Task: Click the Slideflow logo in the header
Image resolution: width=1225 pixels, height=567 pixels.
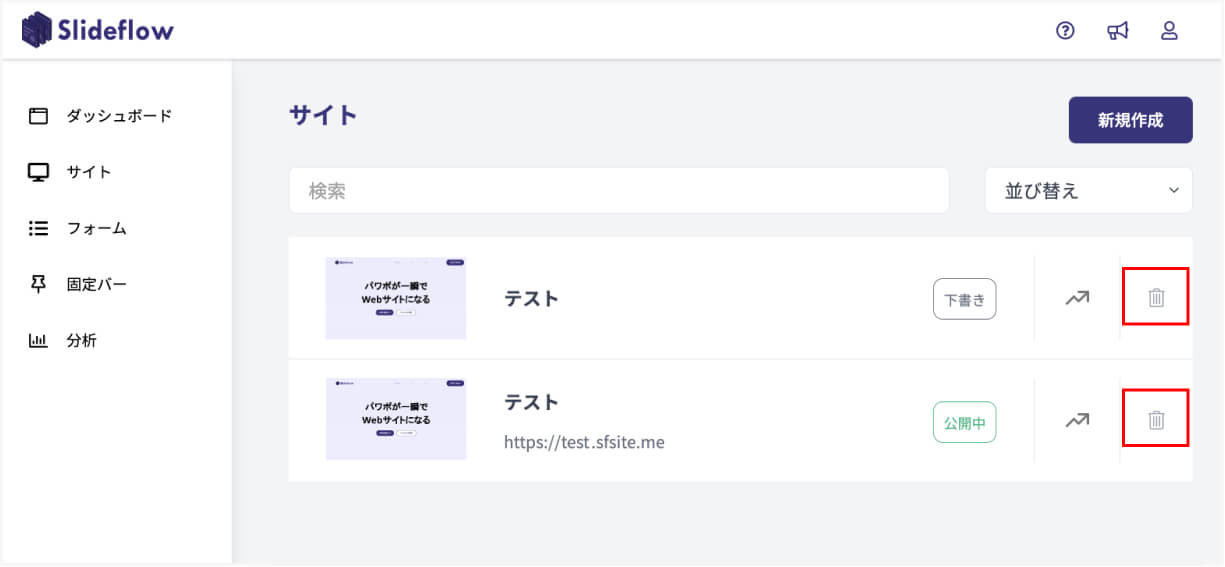Action: pyautogui.click(x=97, y=30)
